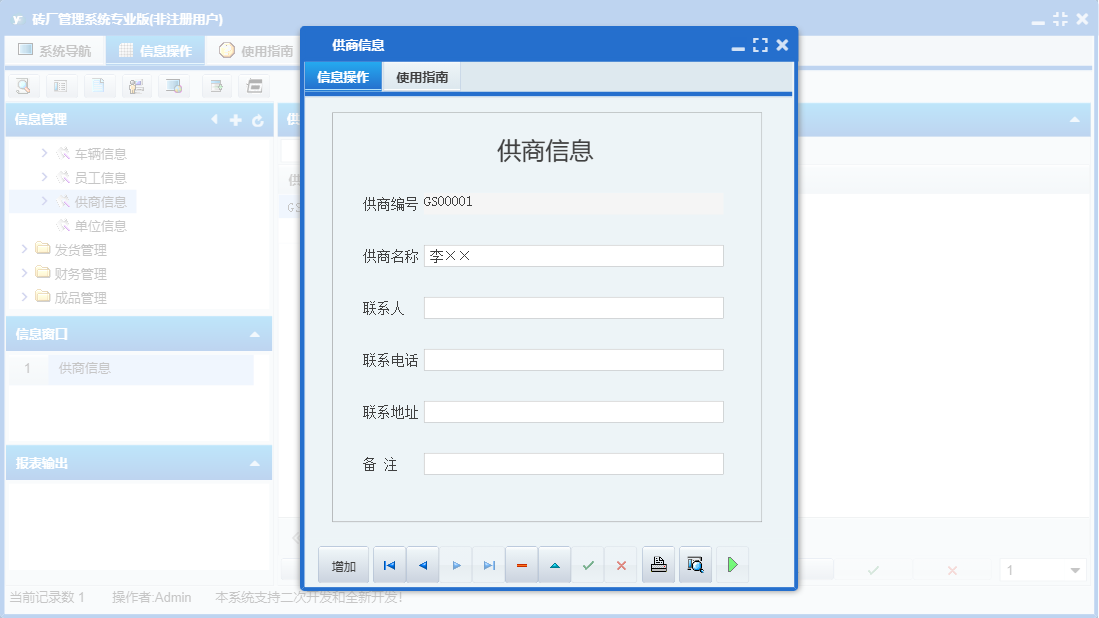Image resolution: width=1099 pixels, height=618 pixels.
Task: Cancel changes with the red X icon
Action: point(621,564)
